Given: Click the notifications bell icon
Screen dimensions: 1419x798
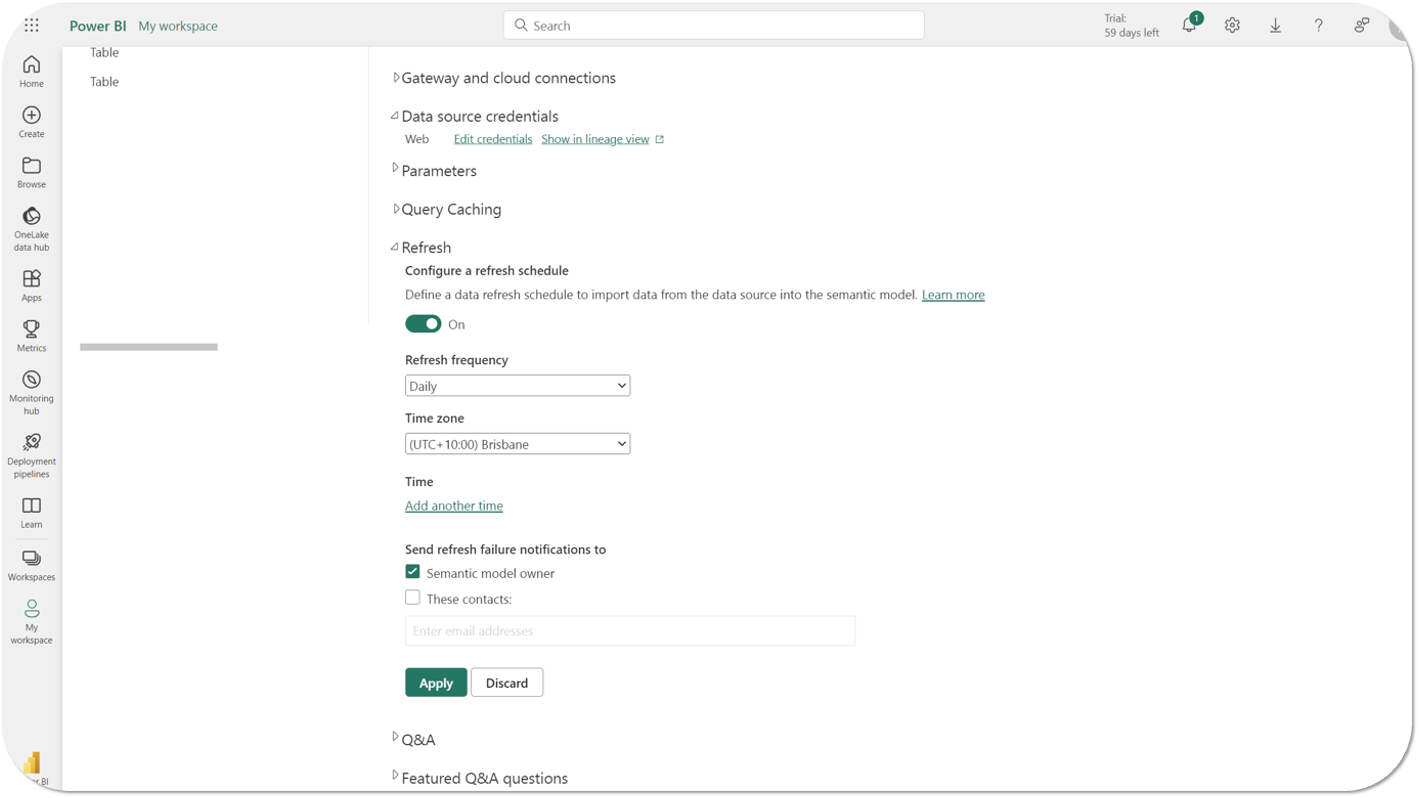Looking at the screenshot, I should 1189,26.
